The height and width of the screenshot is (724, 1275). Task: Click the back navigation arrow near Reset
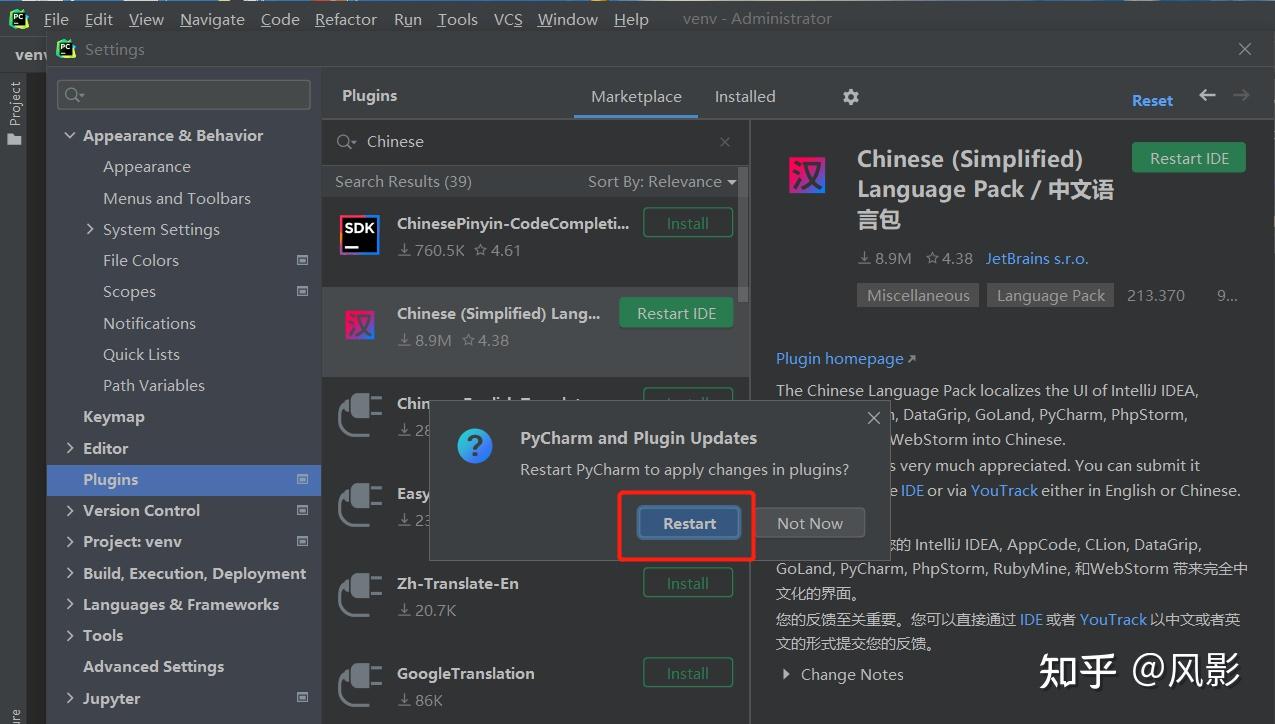[x=1207, y=96]
